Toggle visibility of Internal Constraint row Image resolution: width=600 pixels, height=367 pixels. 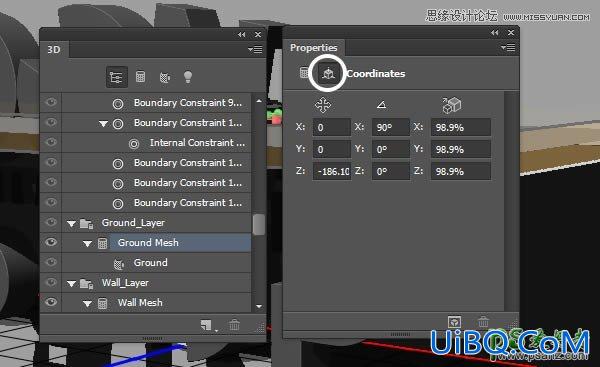pyautogui.click(x=51, y=142)
